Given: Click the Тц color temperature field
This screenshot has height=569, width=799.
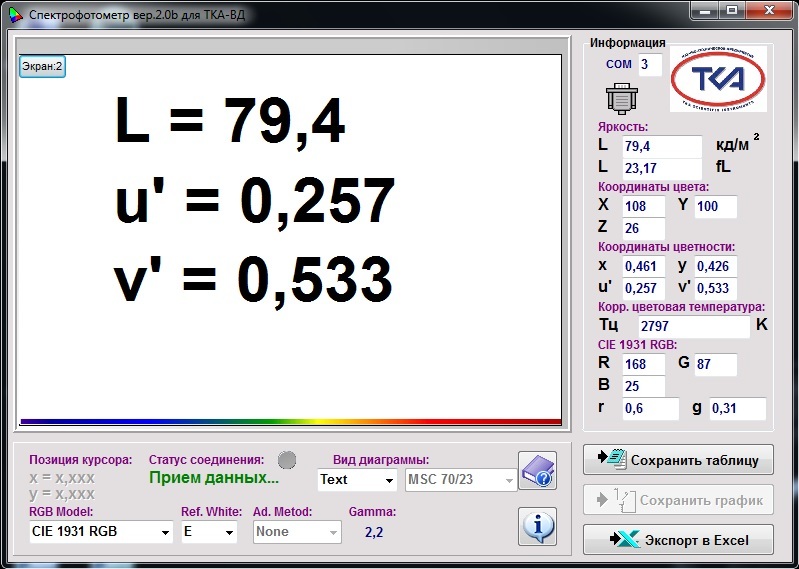Looking at the screenshot, I should pos(693,326).
